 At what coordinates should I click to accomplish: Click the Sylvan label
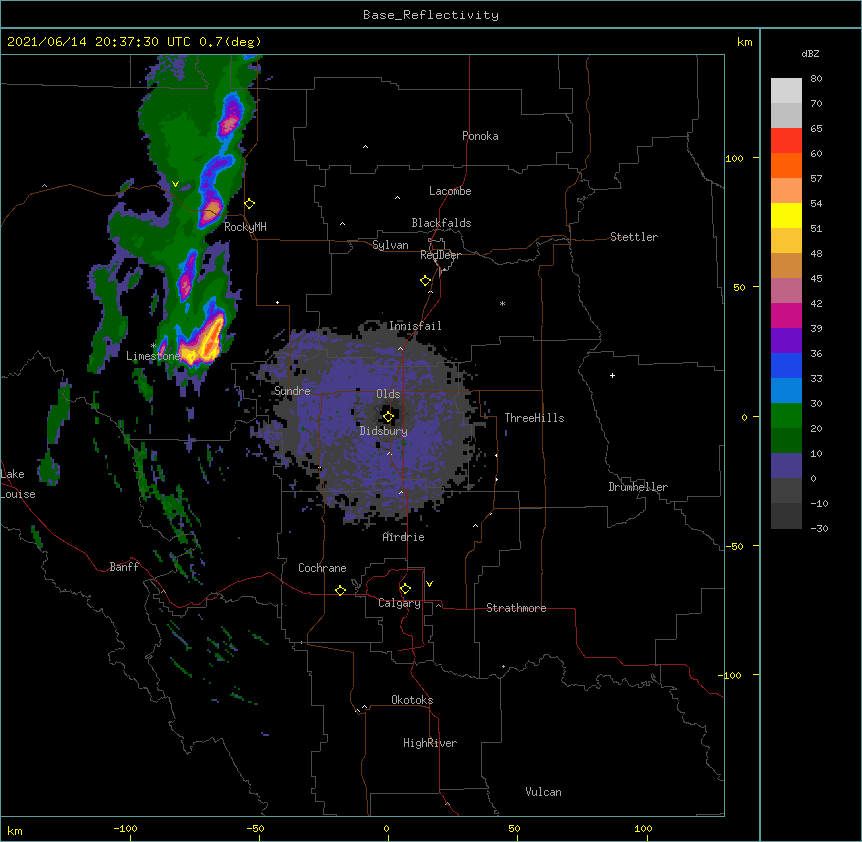(x=390, y=245)
